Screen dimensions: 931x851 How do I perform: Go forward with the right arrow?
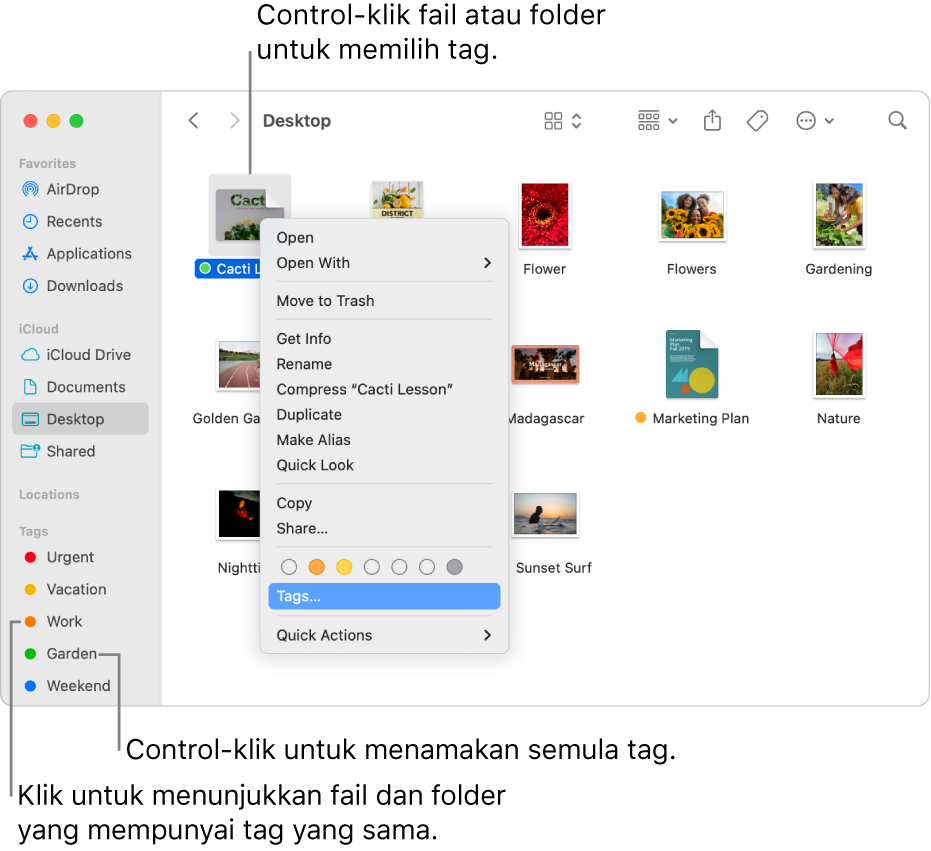point(235,121)
